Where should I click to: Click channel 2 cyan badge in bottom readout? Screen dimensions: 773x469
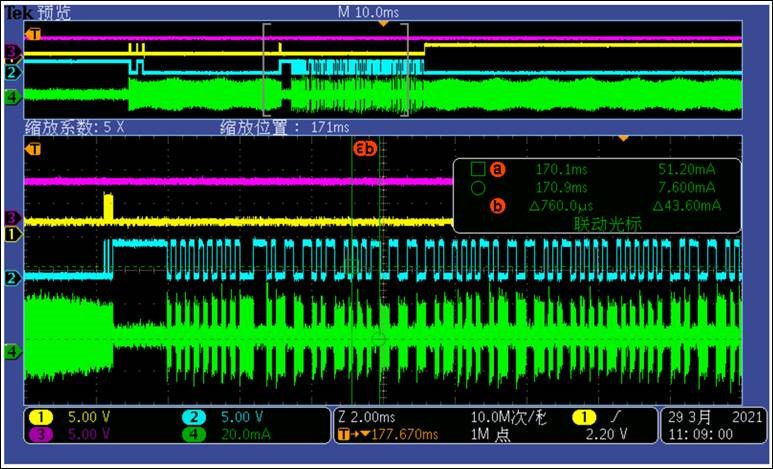point(194,417)
